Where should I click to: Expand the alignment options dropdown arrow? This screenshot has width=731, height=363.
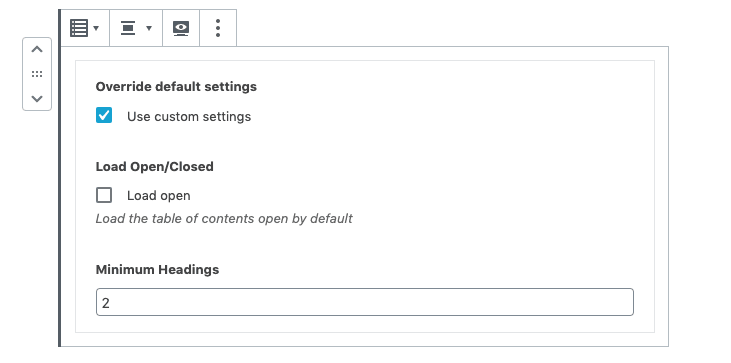click(x=149, y=28)
